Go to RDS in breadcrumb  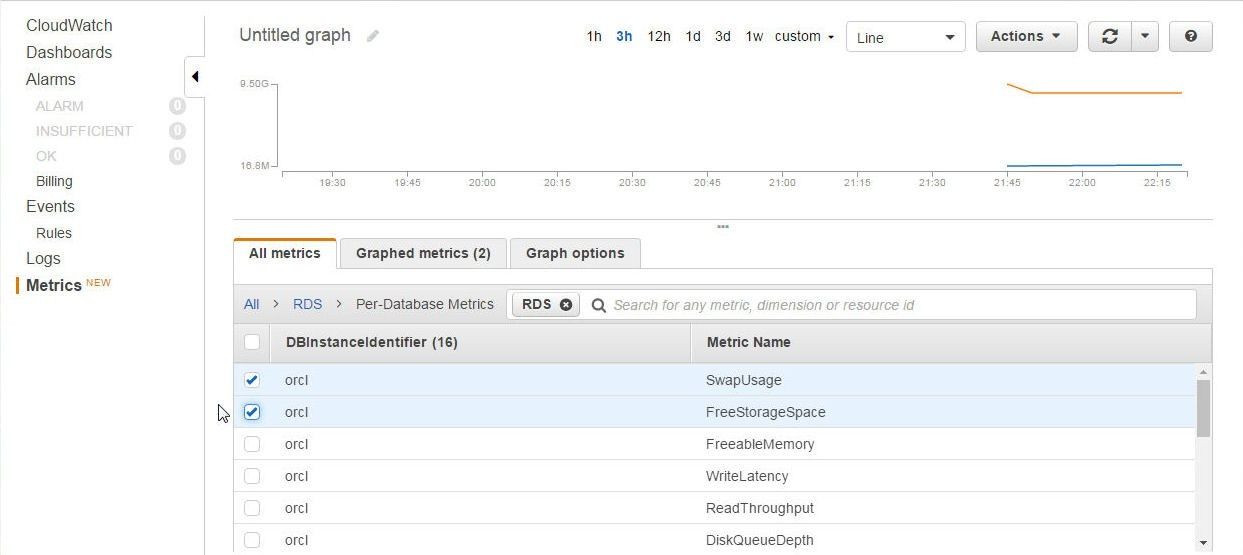click(x=307, y=304)
